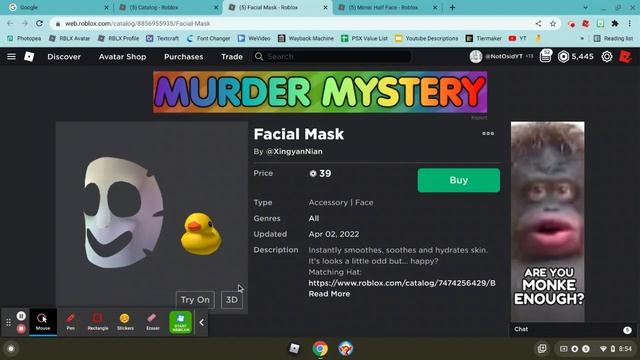Close the Facial Mask browser tab
The height and width of the screenshot is (360, 640).
point(325,7)
